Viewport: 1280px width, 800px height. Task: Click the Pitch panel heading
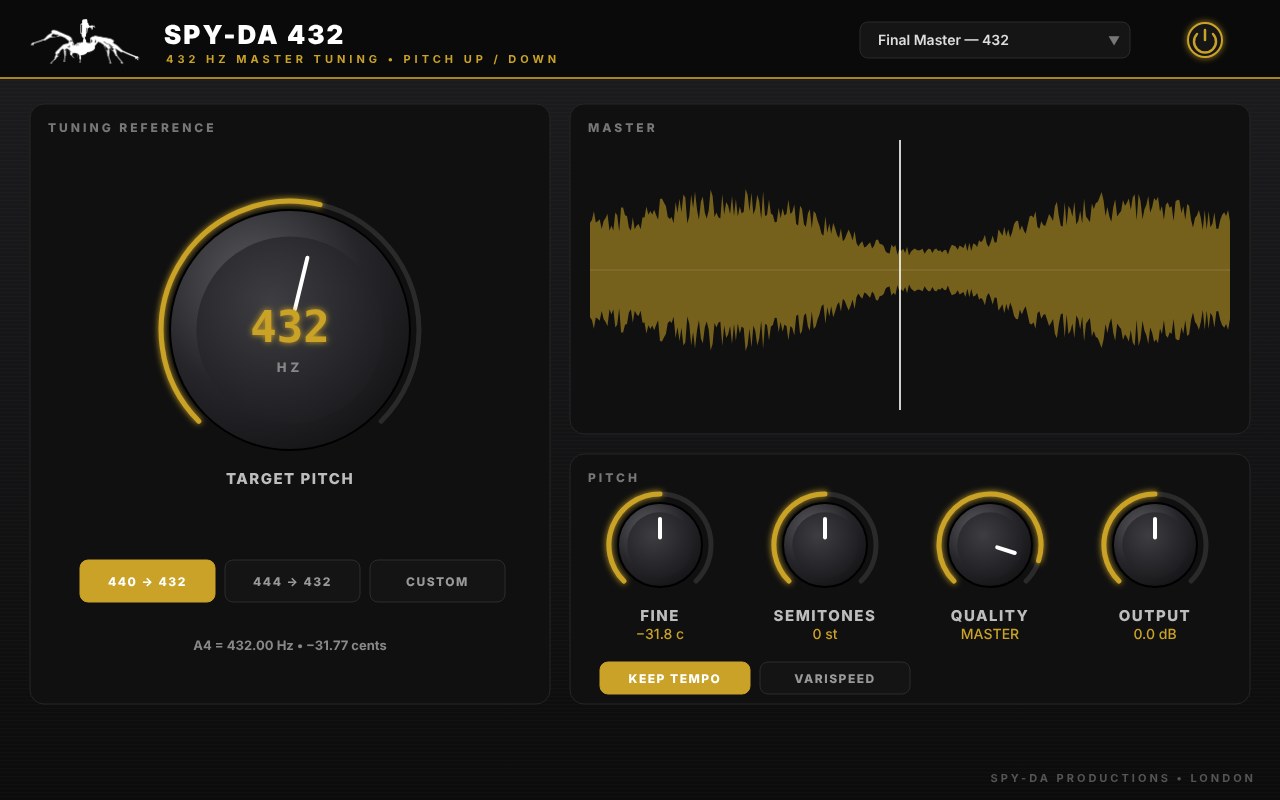point(613,478)
